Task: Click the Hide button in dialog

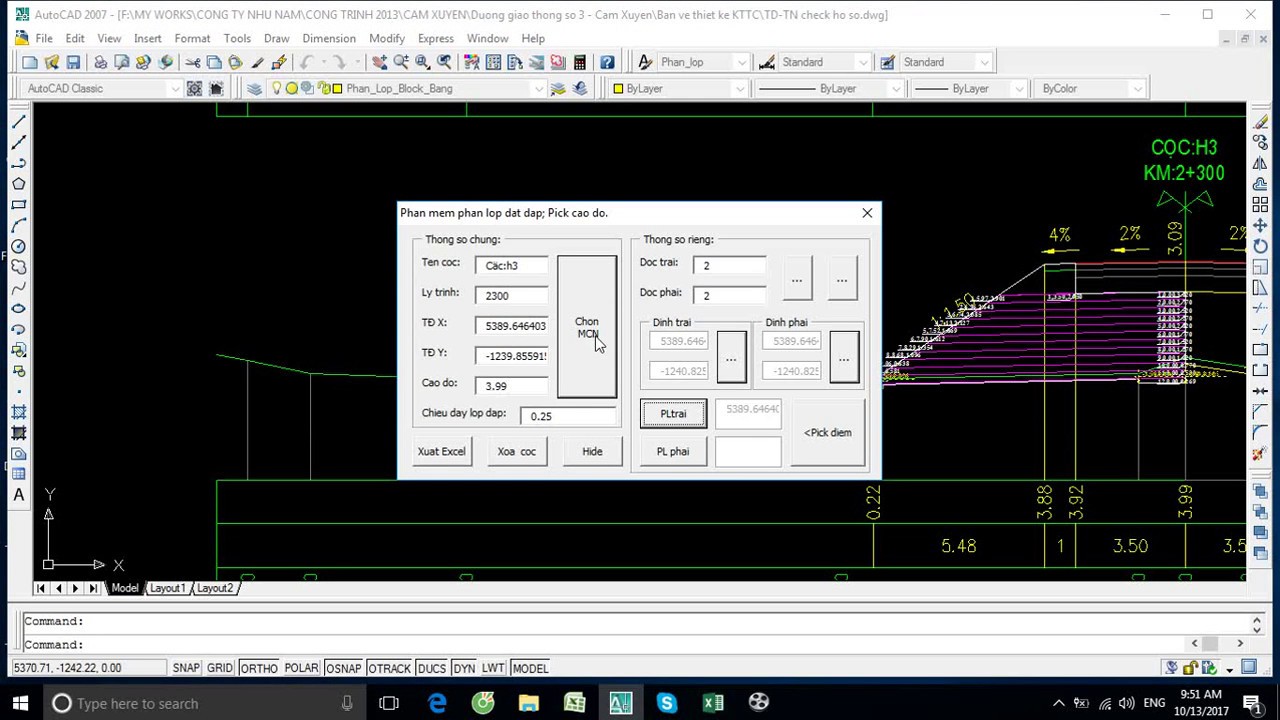Action: 592,451
